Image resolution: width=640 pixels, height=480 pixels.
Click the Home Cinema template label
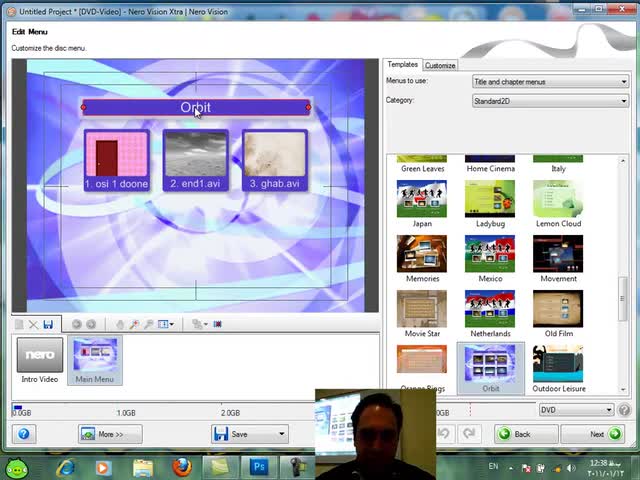pos(491,169)
